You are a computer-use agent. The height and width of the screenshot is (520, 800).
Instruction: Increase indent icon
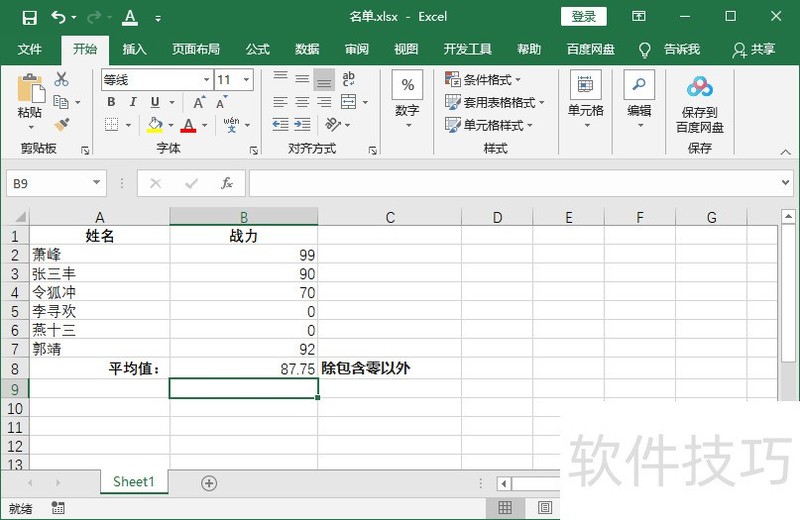302,125
